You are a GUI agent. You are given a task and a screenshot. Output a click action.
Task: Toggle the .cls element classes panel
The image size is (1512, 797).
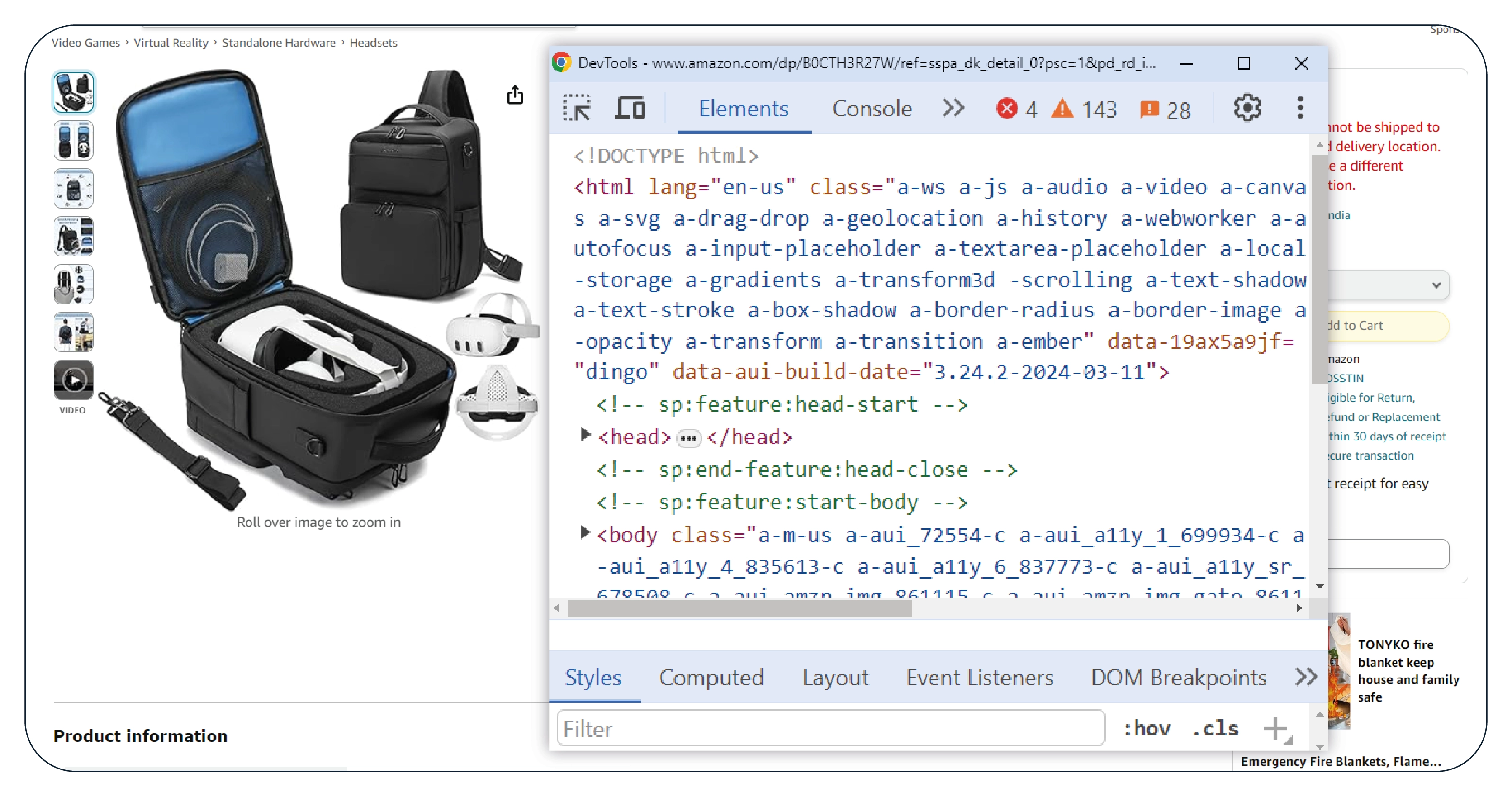1215,728
